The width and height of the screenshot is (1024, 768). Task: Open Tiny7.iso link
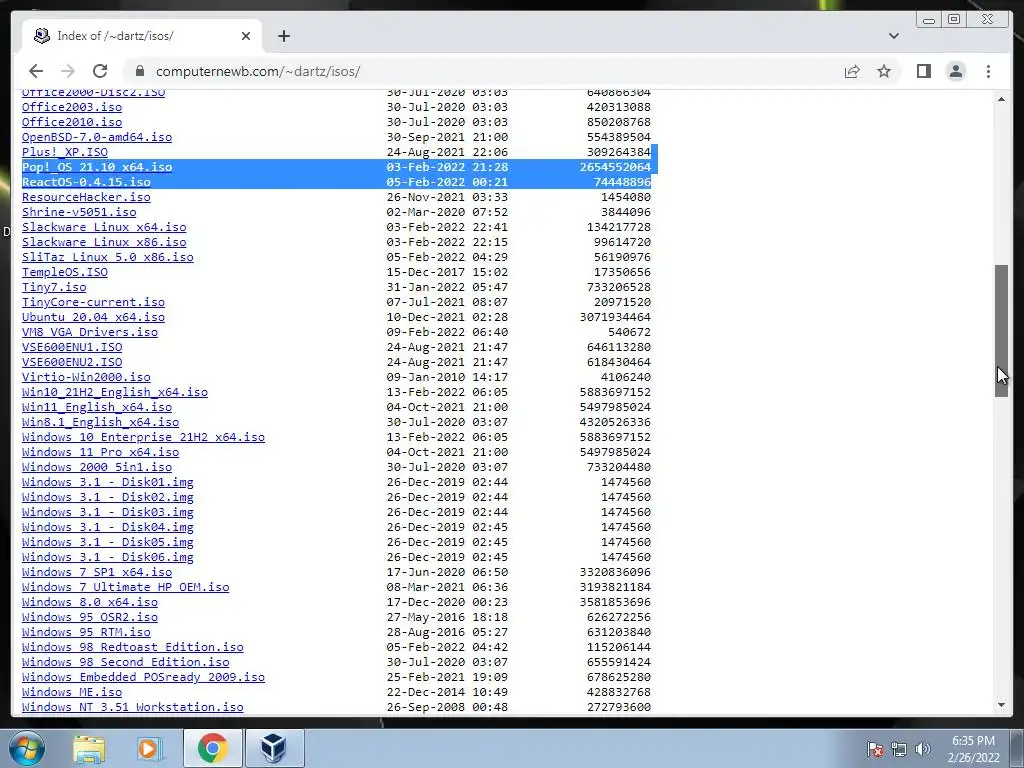click(54, 287)
